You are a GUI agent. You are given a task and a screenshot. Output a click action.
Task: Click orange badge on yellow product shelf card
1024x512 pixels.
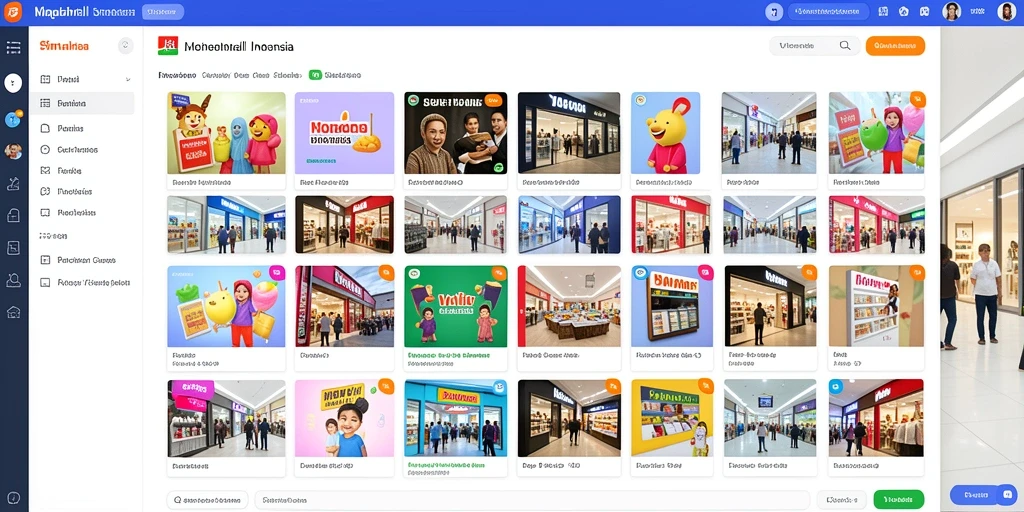(x=705, y=387)
